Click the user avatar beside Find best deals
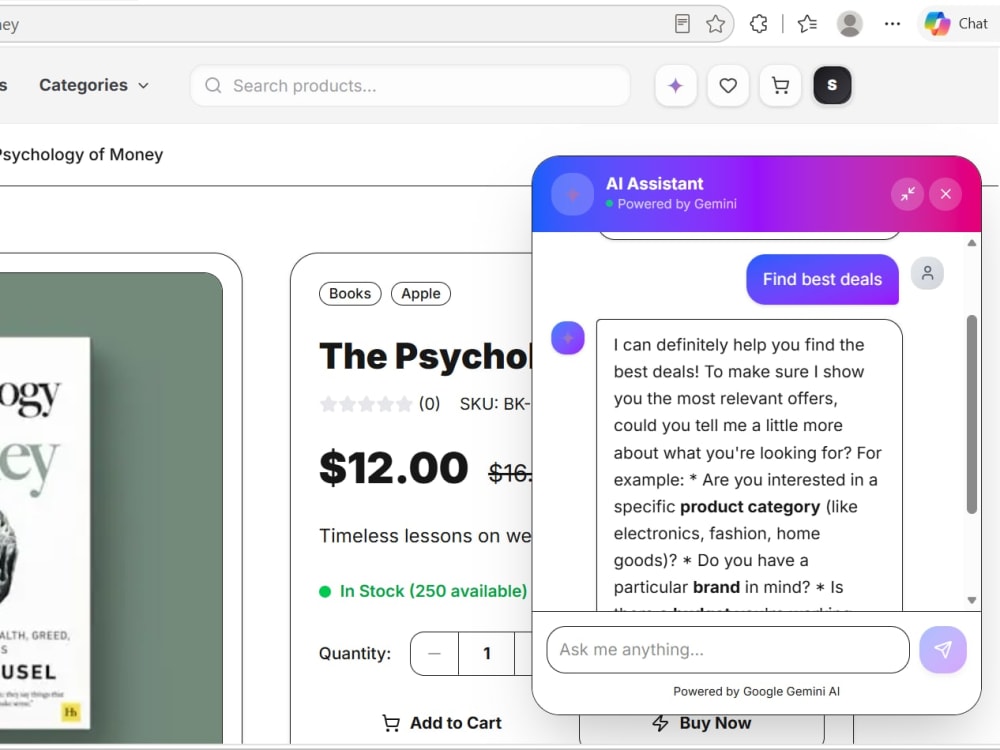Screen dimensions: 1000x750 (x=927, y=274)
